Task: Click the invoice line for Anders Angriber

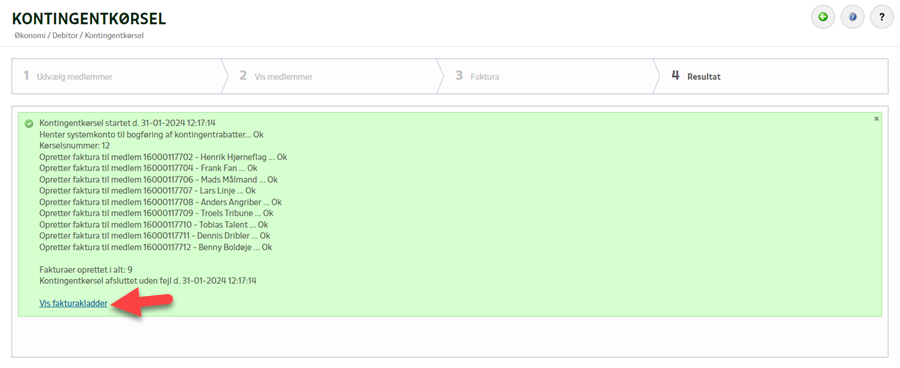Action: coord(161,202)
